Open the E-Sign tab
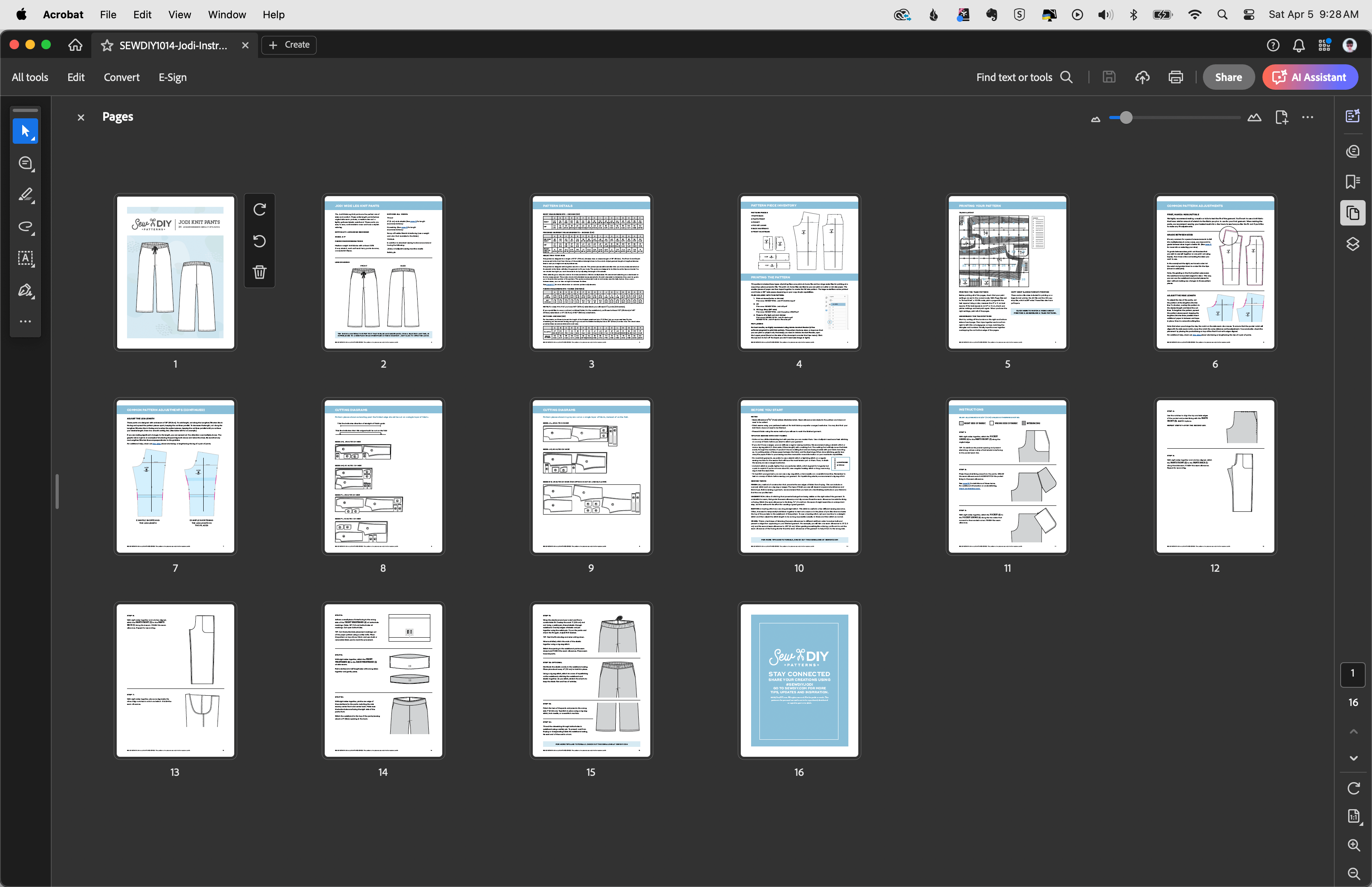The height and width of the screenshot is (887, 1372). click(x=173, y=77)
